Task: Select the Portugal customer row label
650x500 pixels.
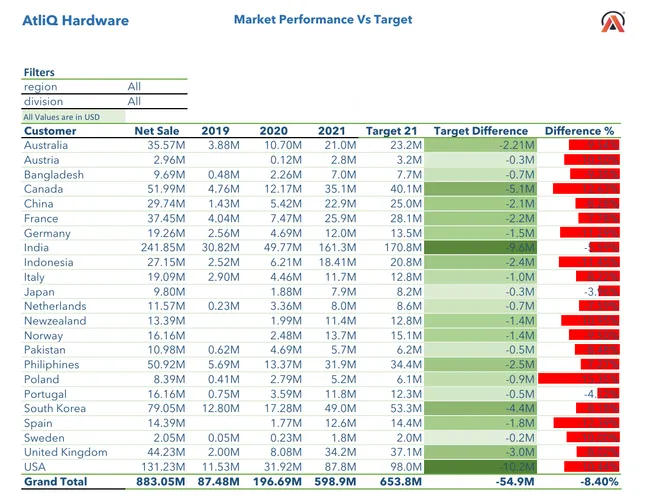Action: point(45,394)
